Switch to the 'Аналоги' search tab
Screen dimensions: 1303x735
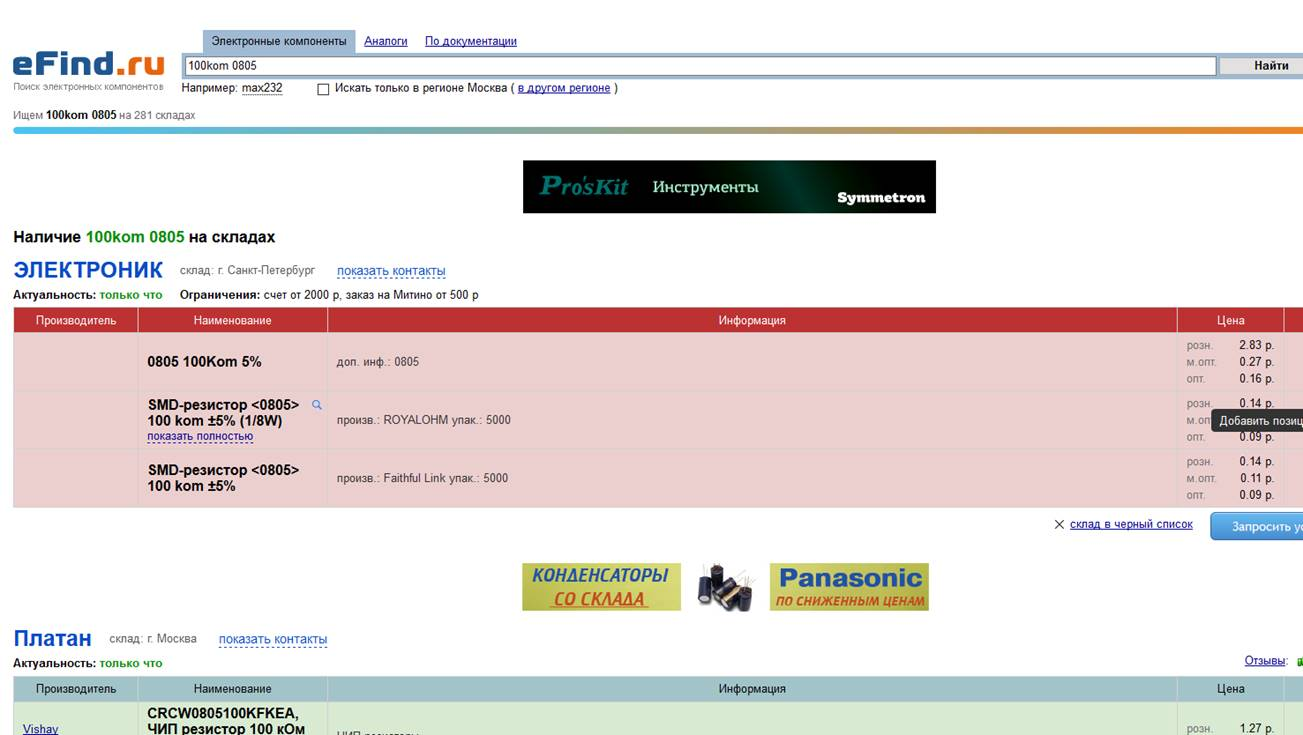(x=385, y=41)
